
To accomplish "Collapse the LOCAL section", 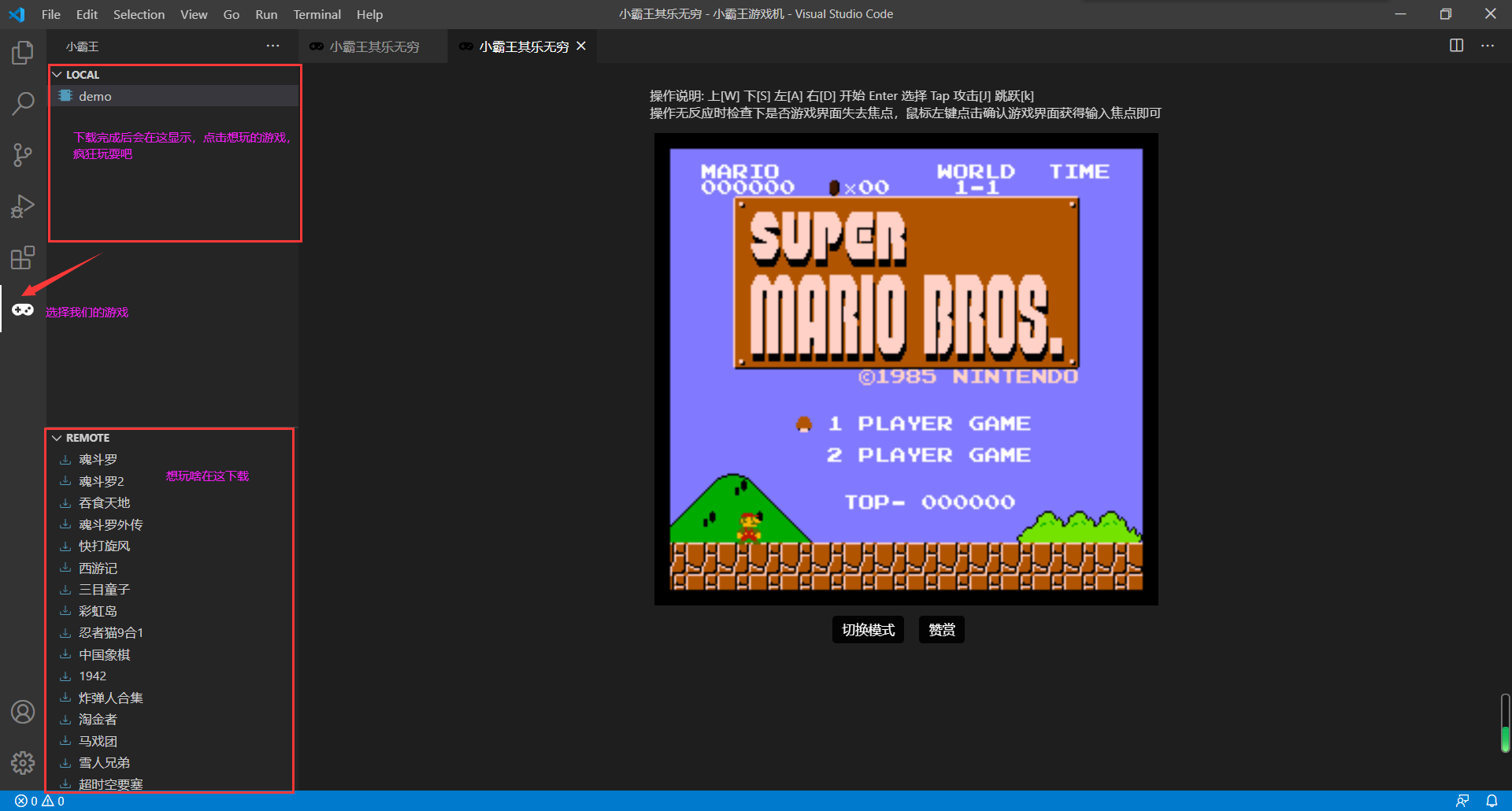I will tap(57, 75).
